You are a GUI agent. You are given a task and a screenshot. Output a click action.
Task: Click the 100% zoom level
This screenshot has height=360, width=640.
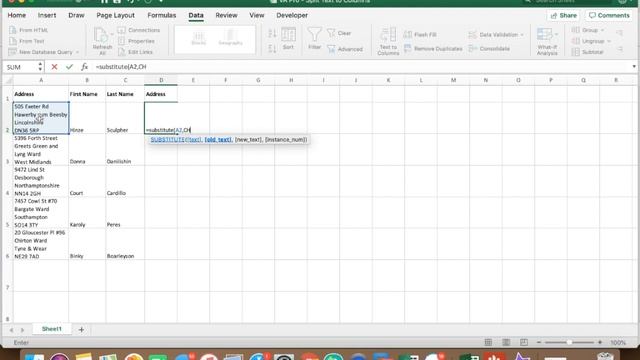(x=618, y=342)
